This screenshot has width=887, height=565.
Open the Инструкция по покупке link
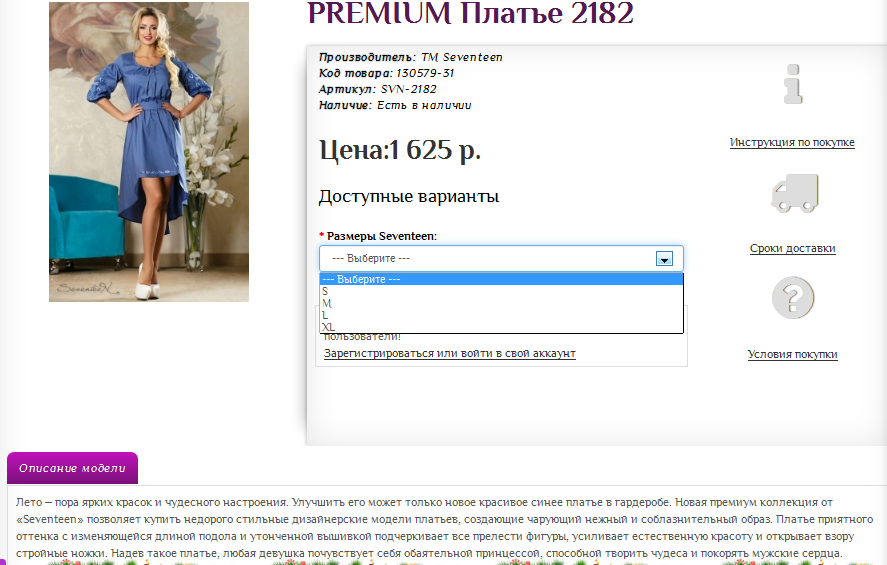point(792,143)
